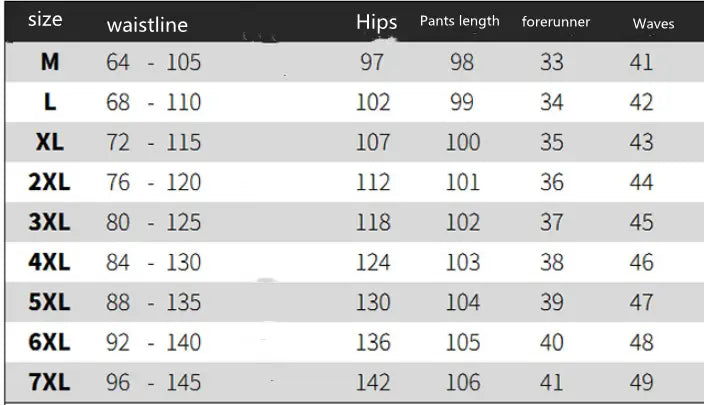Screen dimensions: 704x405
Task: Click the 'waistline' column header
Action: 147,25
